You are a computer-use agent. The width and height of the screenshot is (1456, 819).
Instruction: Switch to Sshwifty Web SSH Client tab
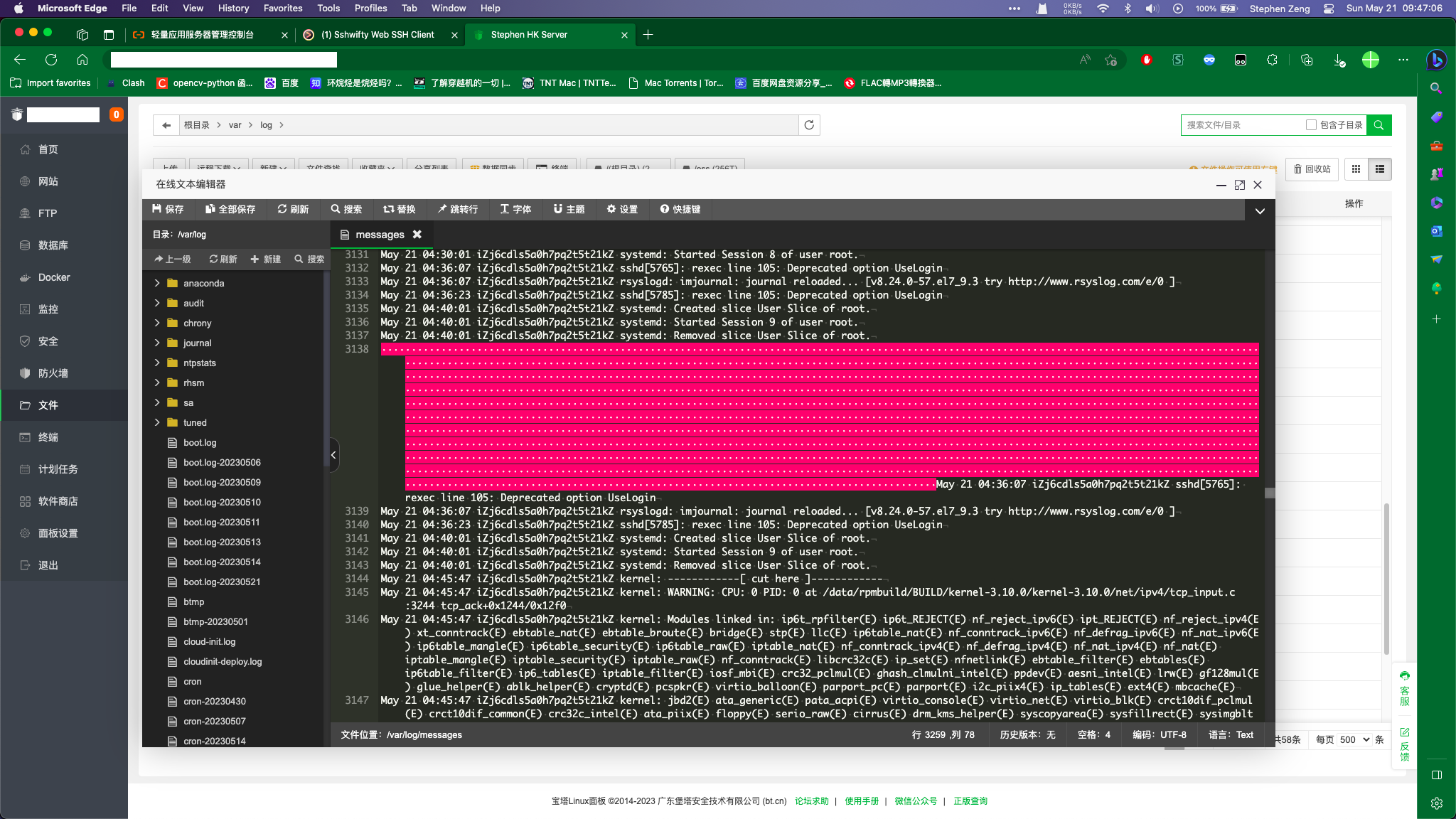click(377, 35)
